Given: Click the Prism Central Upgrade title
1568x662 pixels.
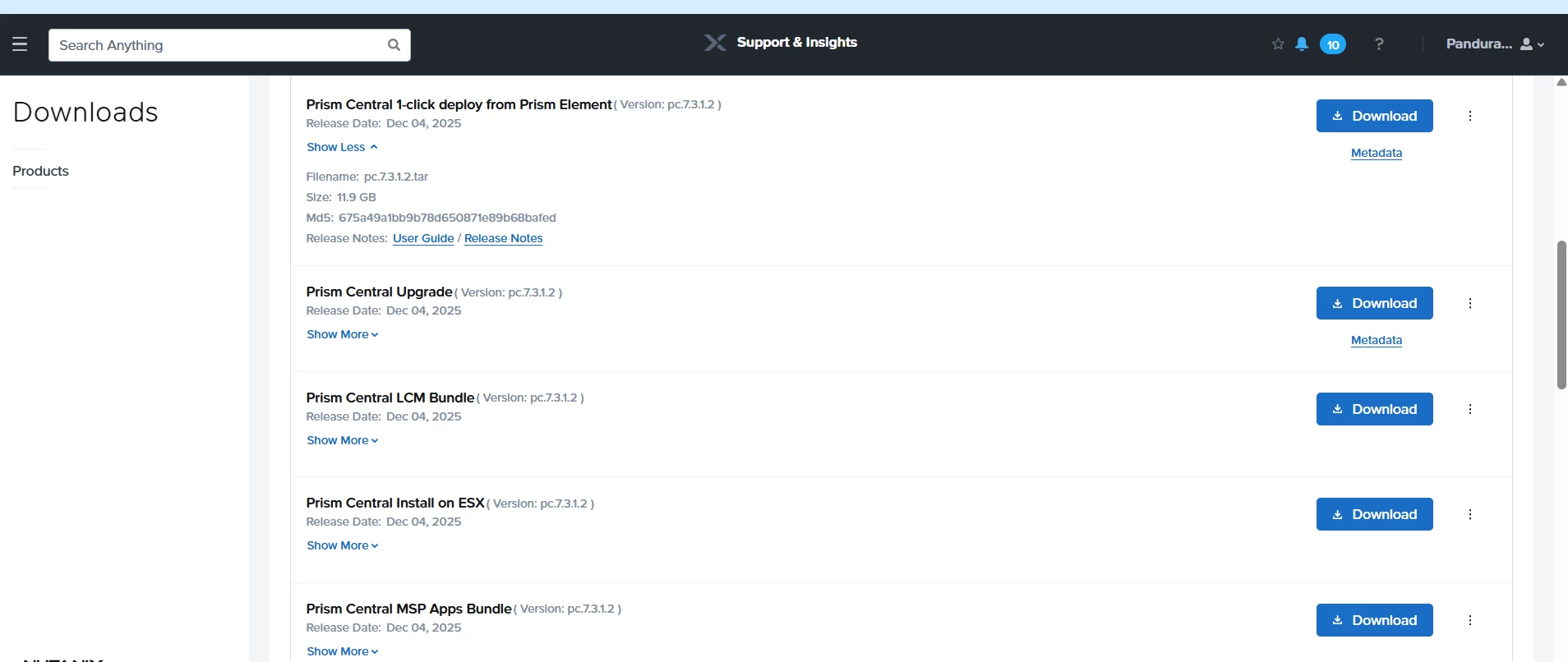Looking at the screenshot, I should coord(379,292).
